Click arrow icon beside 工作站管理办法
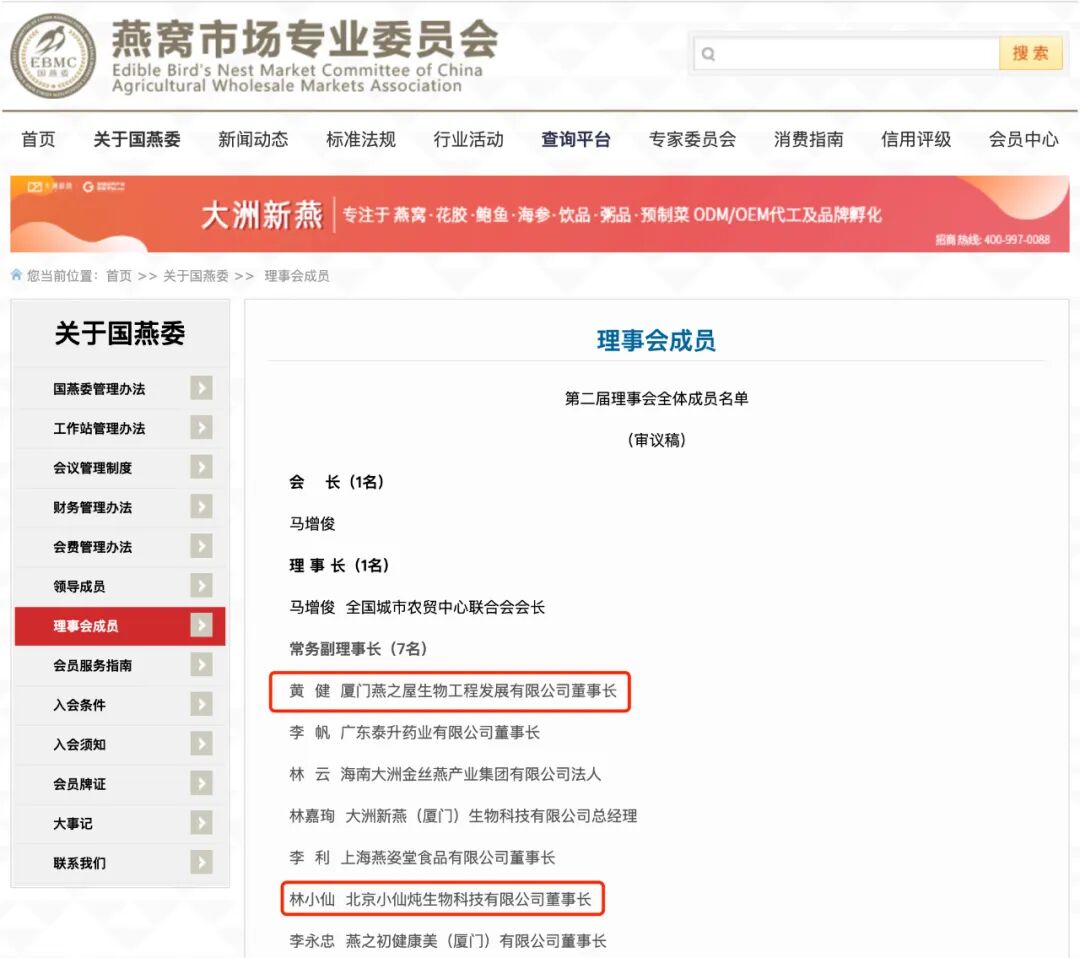Screen dimensions: 1080x958 click(x=201, y=428)
